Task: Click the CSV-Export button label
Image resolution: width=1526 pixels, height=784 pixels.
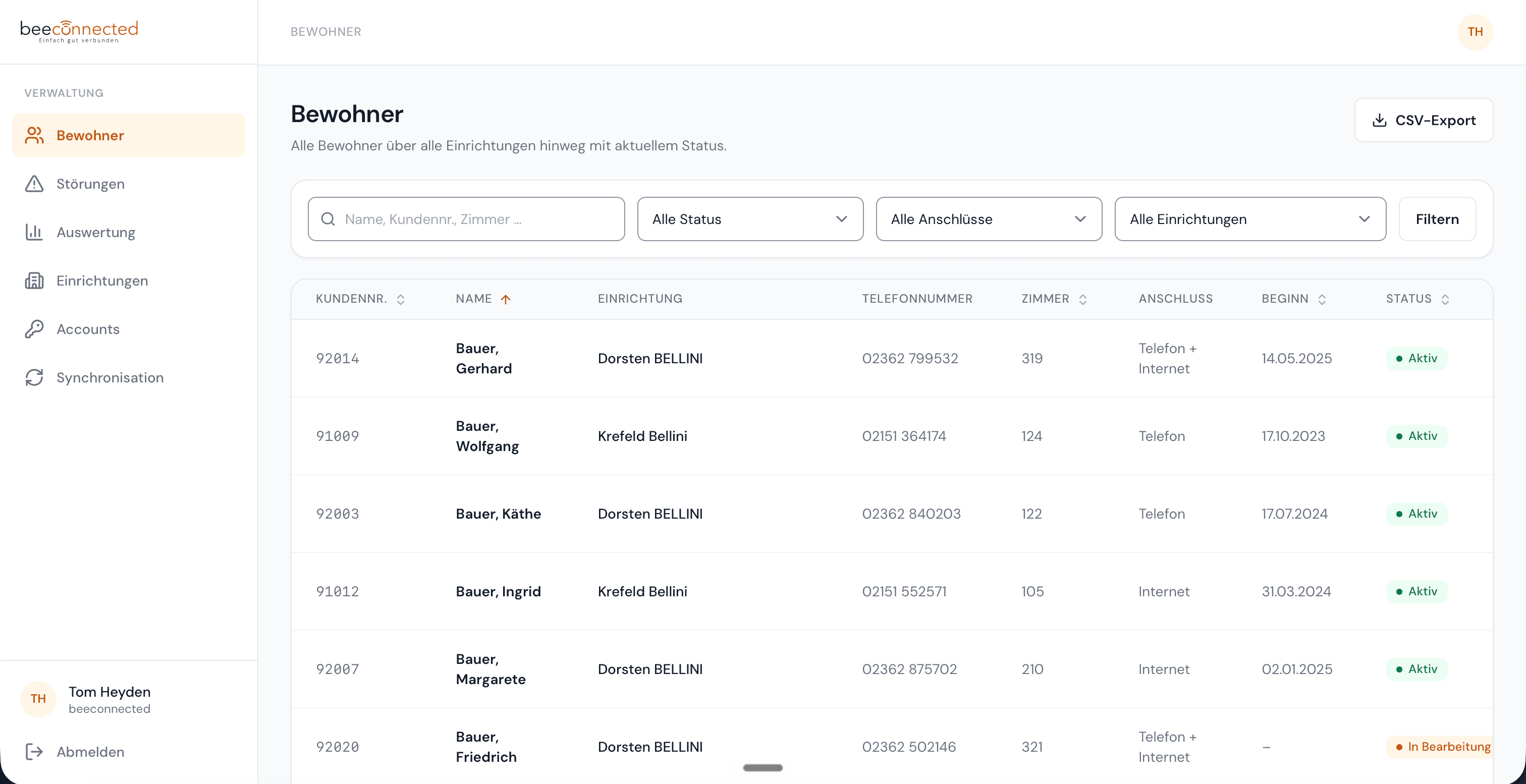Action: click(x=1435, y=120)
